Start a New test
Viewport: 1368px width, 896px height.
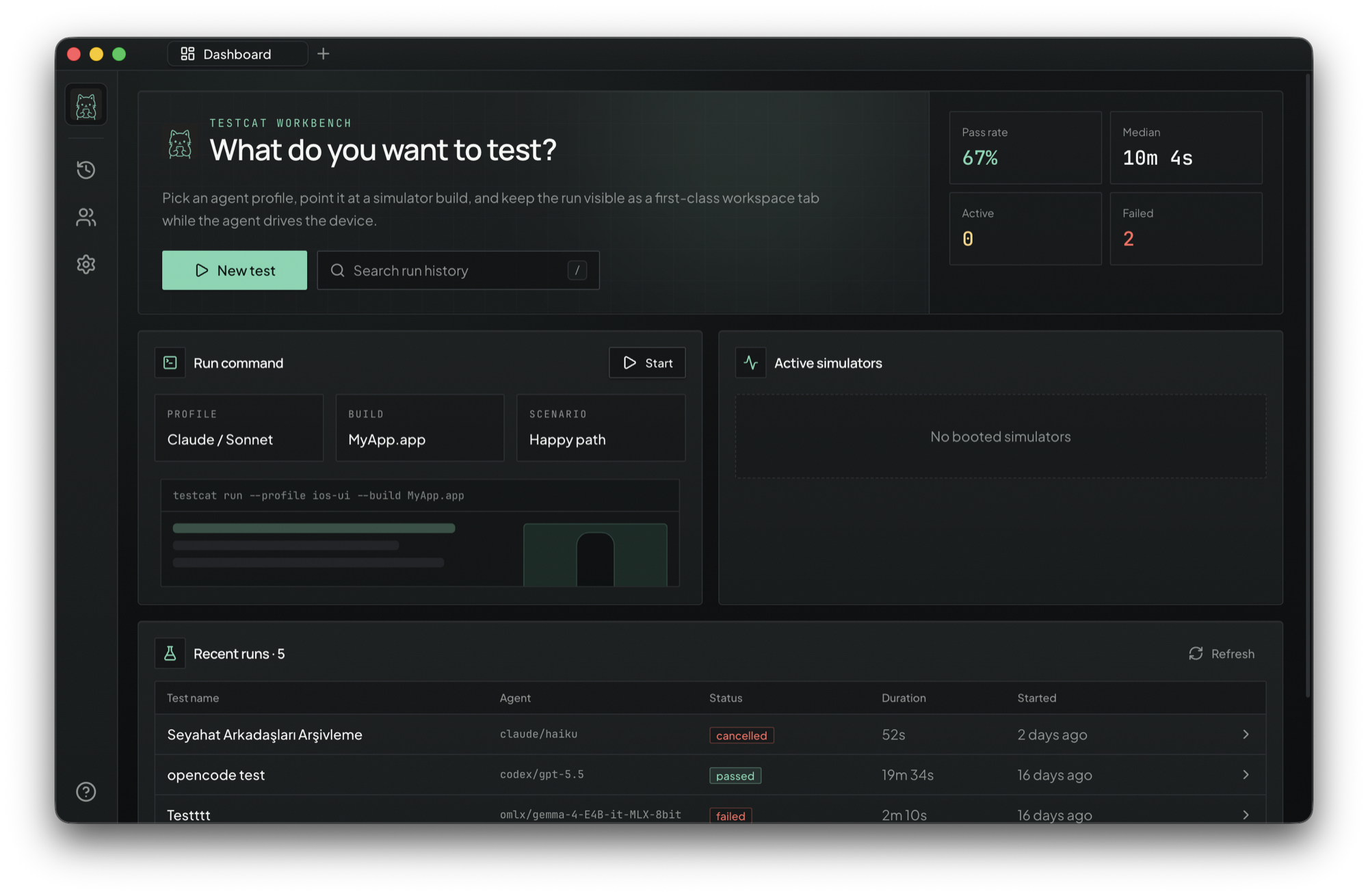pos(235,270)
